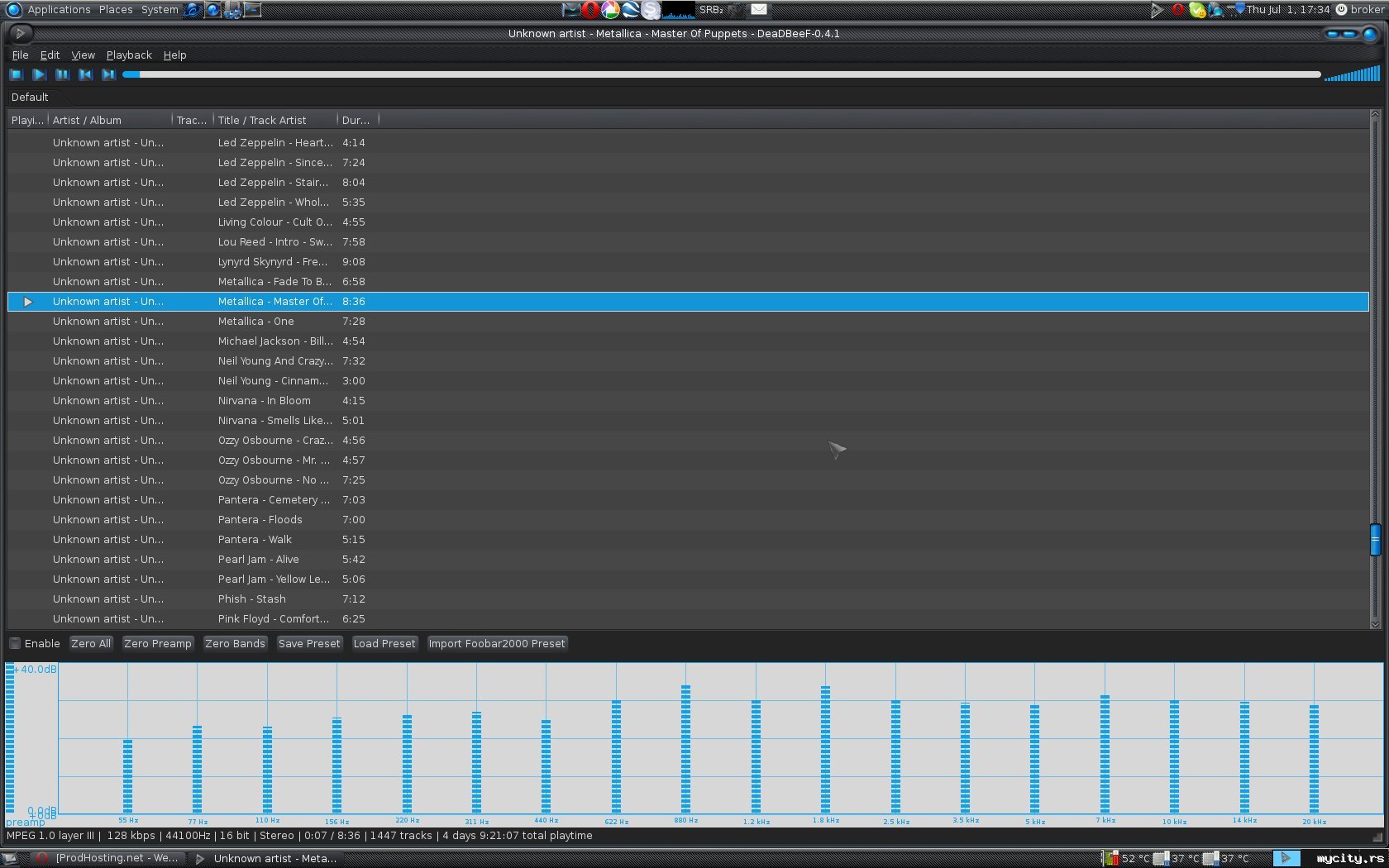This screenshot has height=868, width=1389.
Task: Launch Google Earth from the top panel
Action: tap(631, 10)
